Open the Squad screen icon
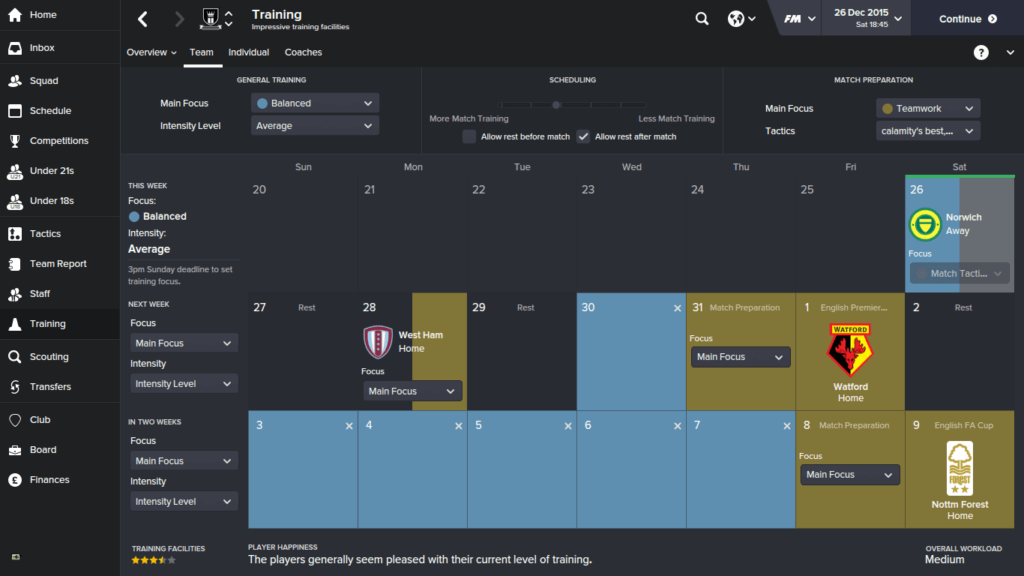Viewport: 1024px width, 576px height. 45,80
